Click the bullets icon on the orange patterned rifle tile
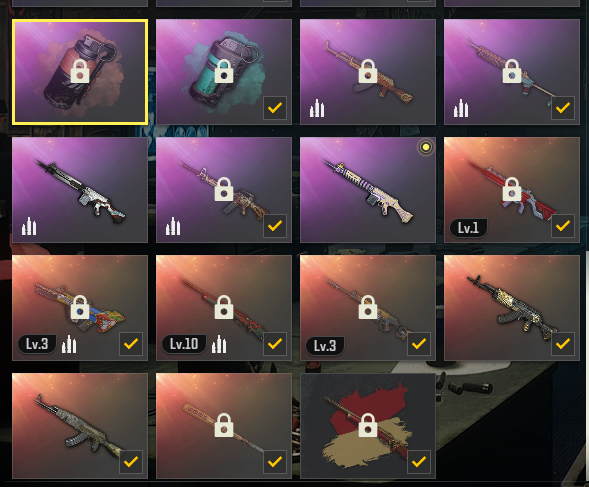Screen dimensions: 589x487 click(317, 108)
